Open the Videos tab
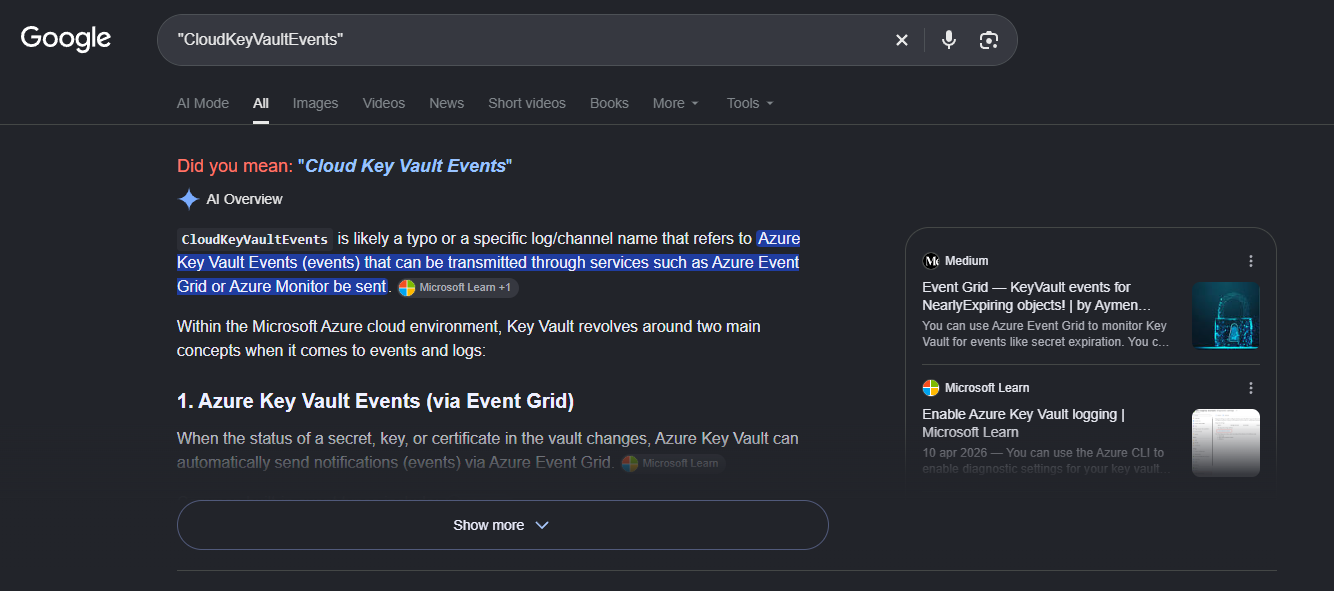Viewport: 1334px width, 591px height. point(384,103)
